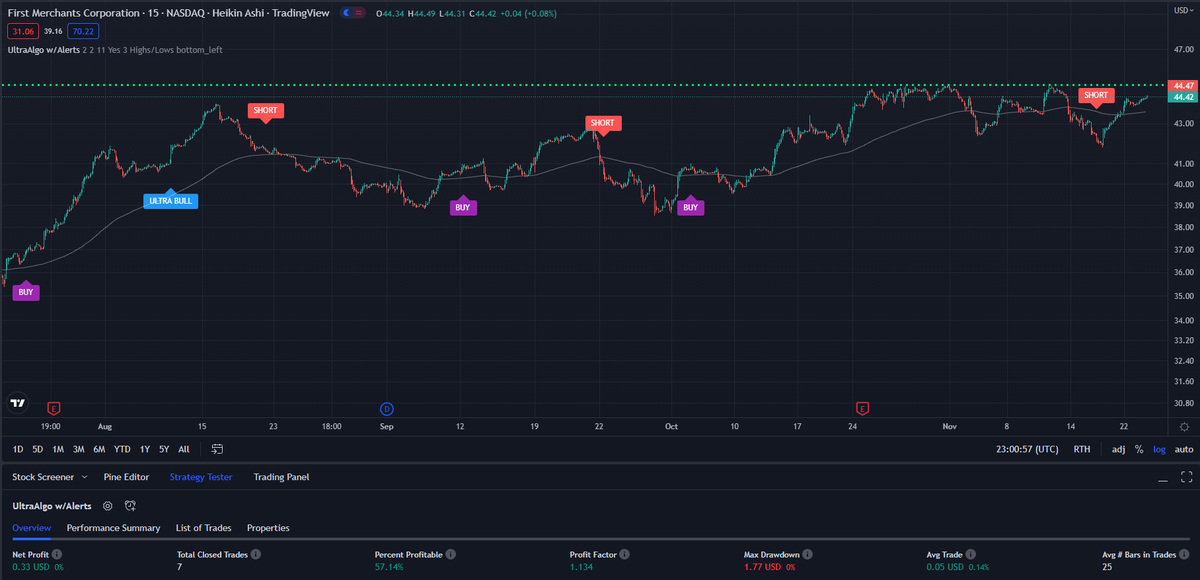Open List of Trades sub-tab

click(203, 527)
